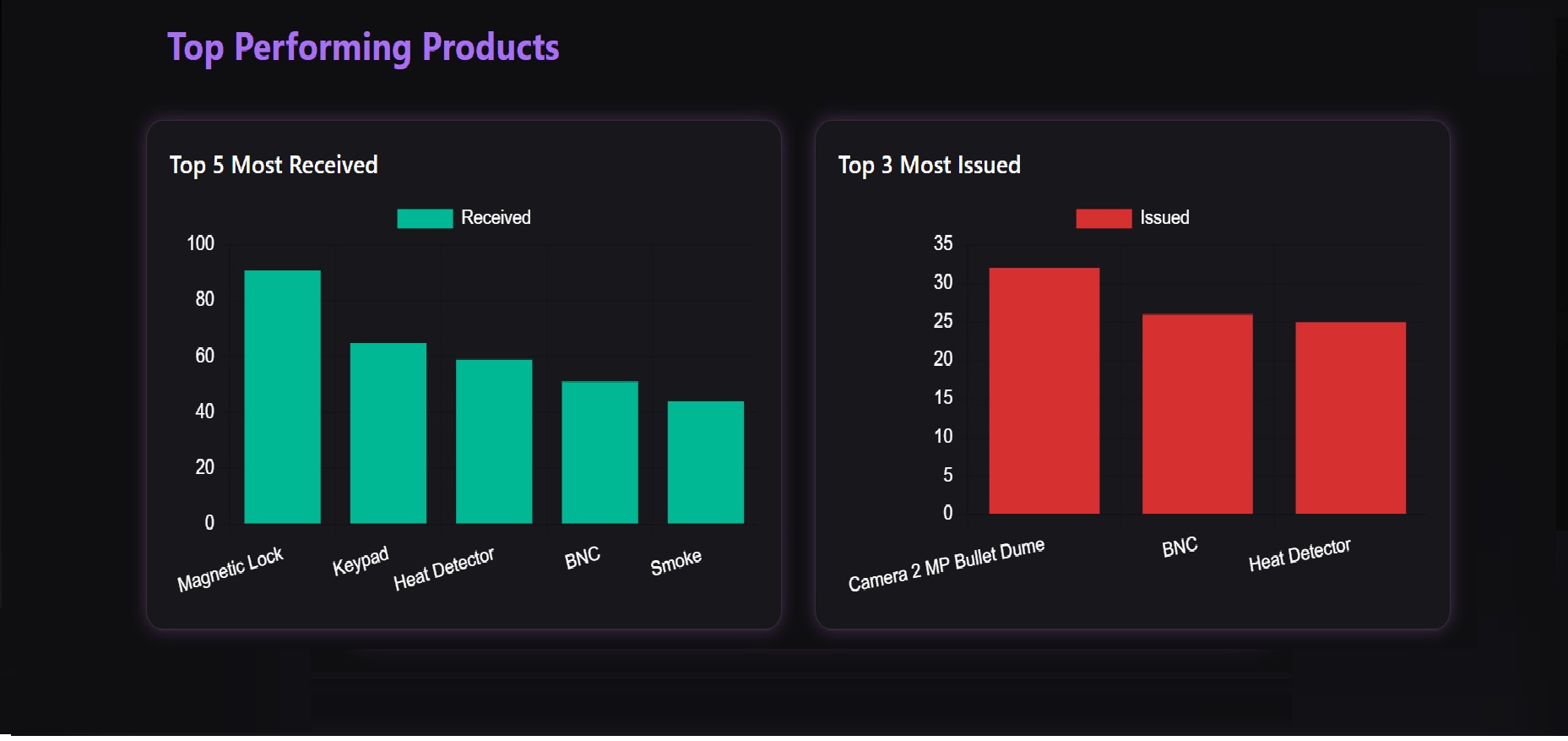Toggle the red Issued legend swatch

[x=1103, y=219]
